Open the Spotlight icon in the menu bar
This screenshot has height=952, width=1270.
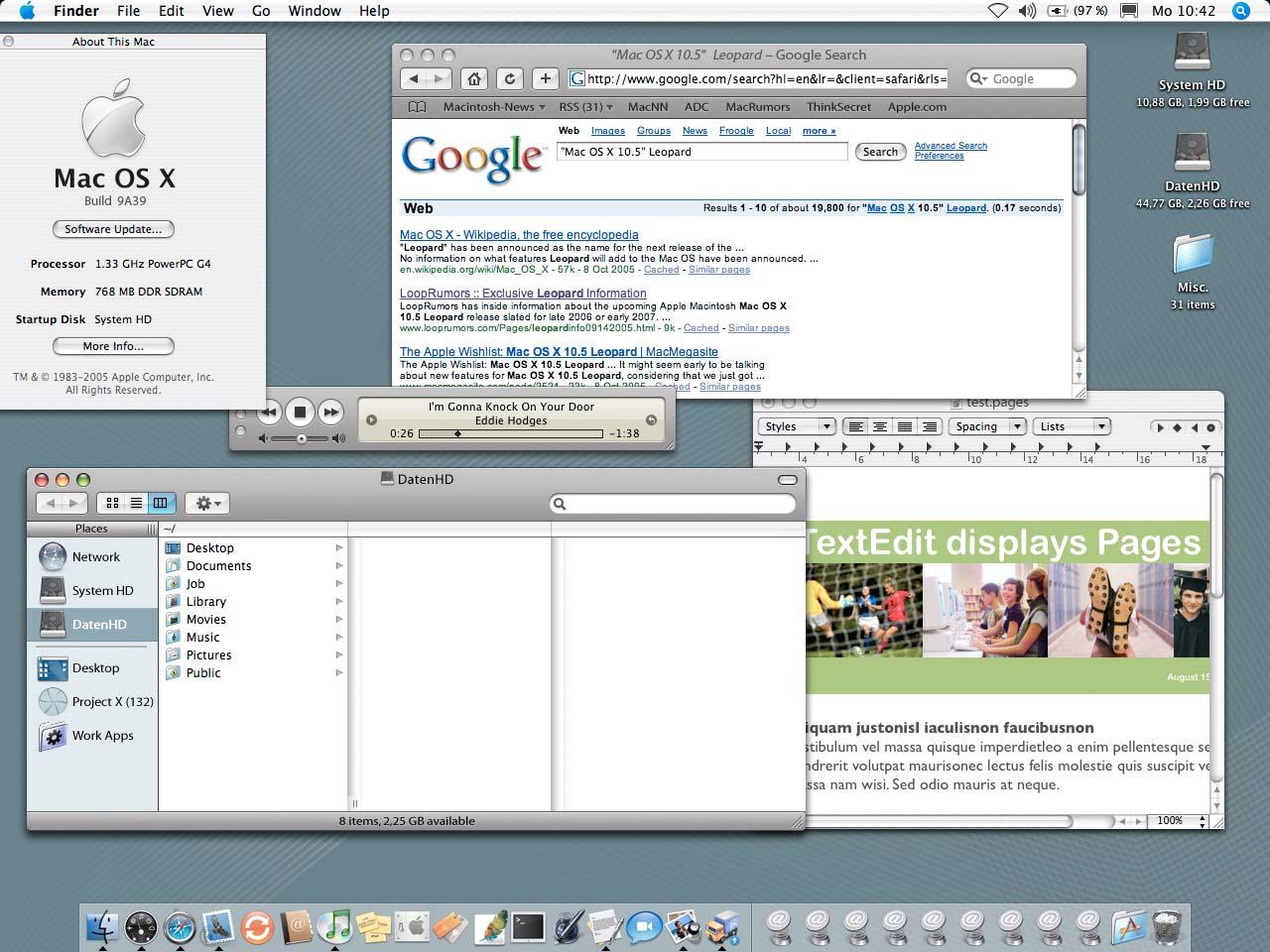pyautogui.click(x=1241, y=11)
